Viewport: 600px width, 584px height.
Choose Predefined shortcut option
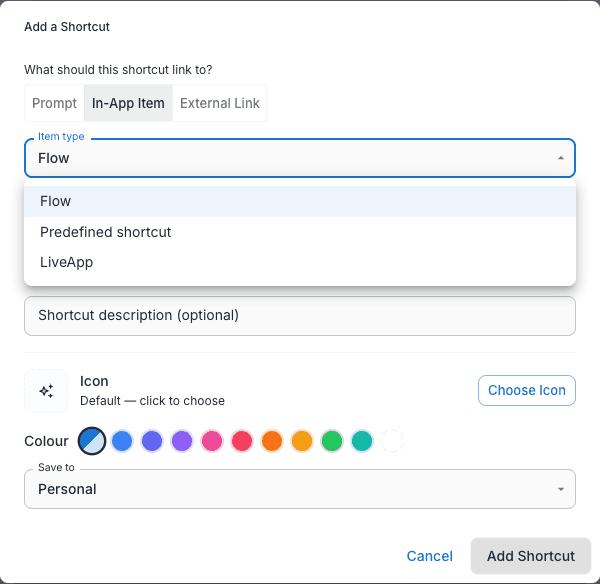pos(300,232)
